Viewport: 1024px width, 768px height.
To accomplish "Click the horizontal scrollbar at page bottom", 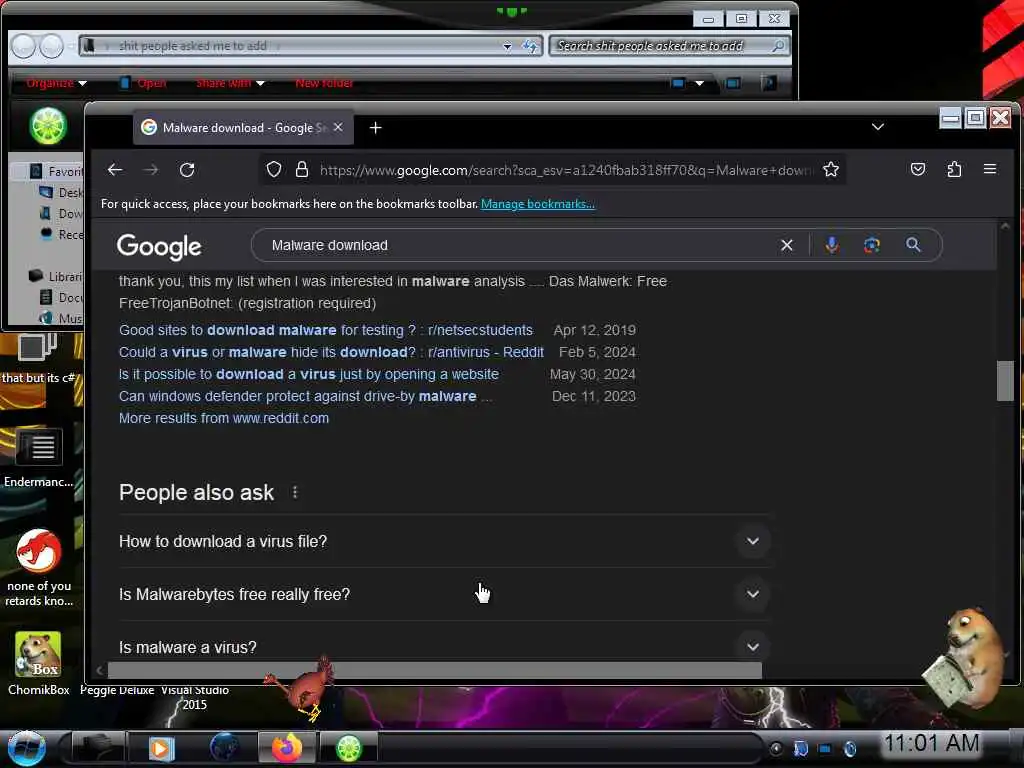I will click(x=434, y=670).
